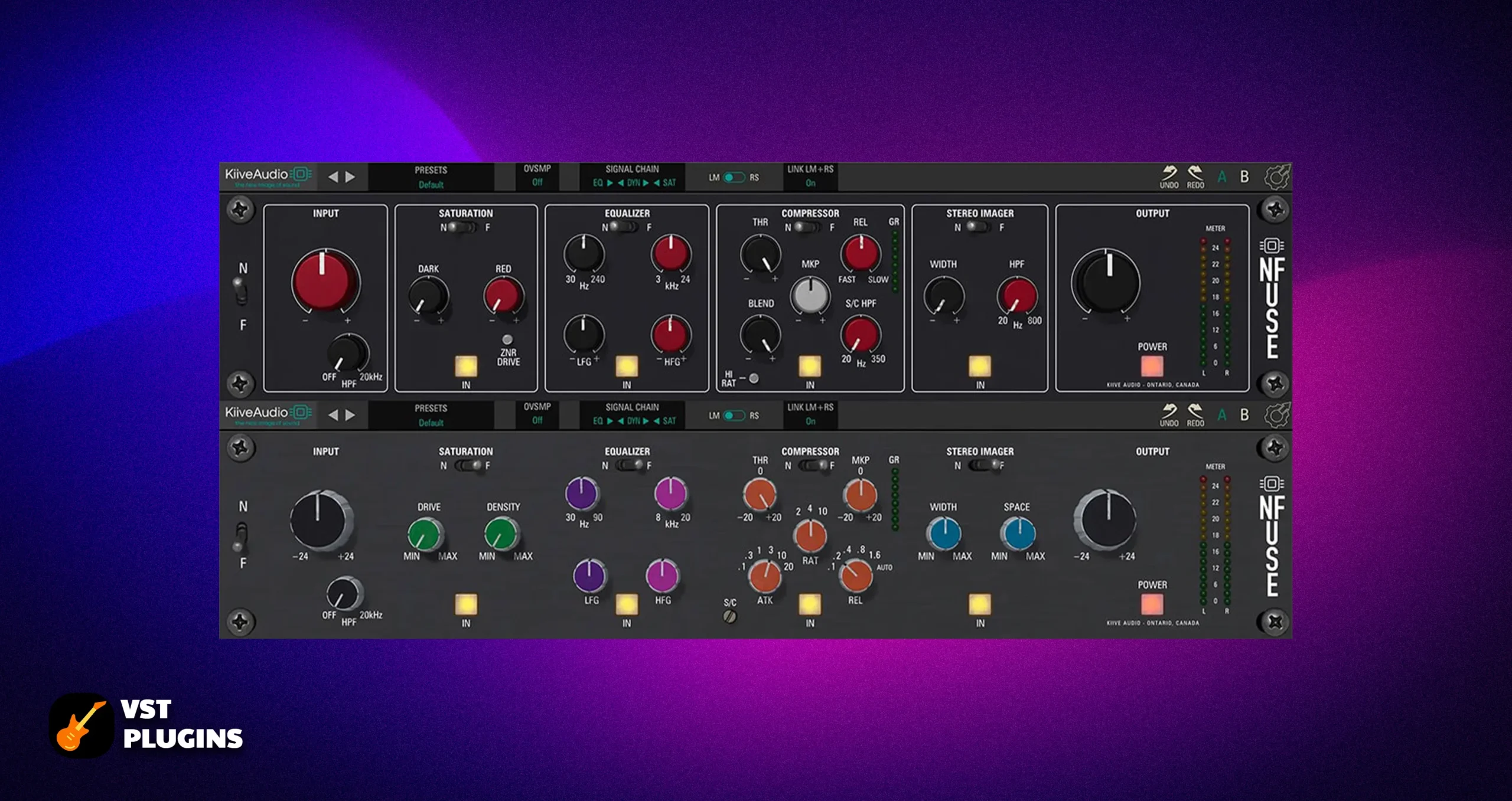Image resolution: width=1512 pixels, height=801 pixels.
Task: Click HI RAT button on top compressor
Action: tap(754, 378)
